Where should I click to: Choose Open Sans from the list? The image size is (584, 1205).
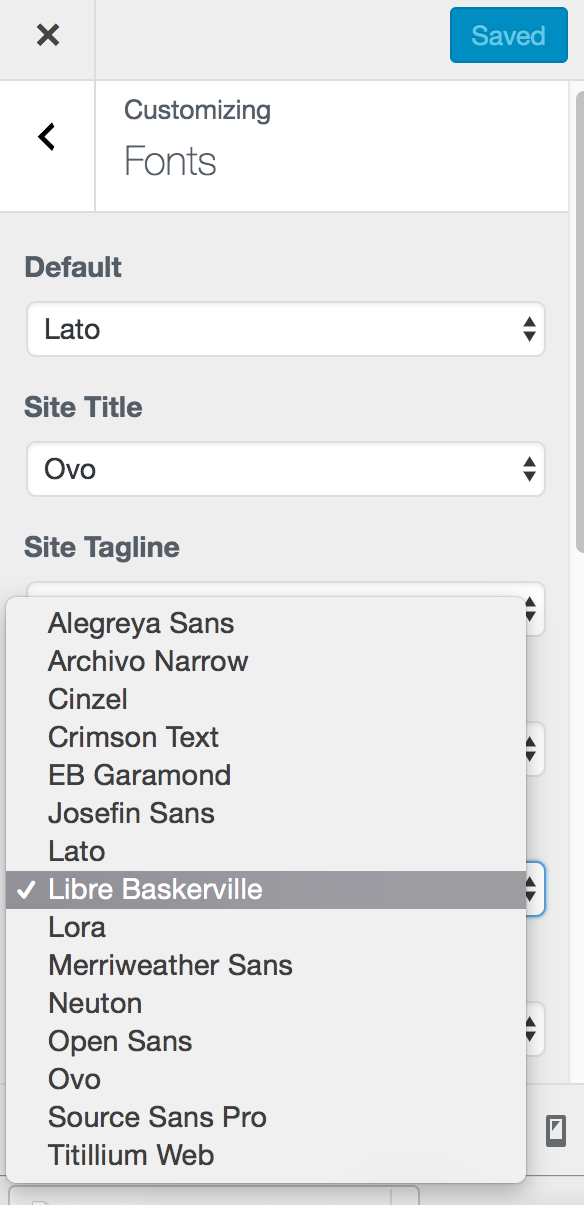[x=266, y=1041]
